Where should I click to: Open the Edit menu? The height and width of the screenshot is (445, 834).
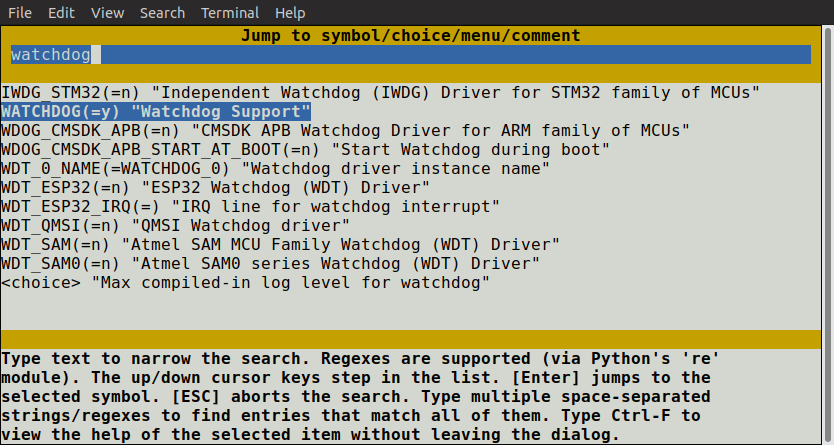(61, 13)
